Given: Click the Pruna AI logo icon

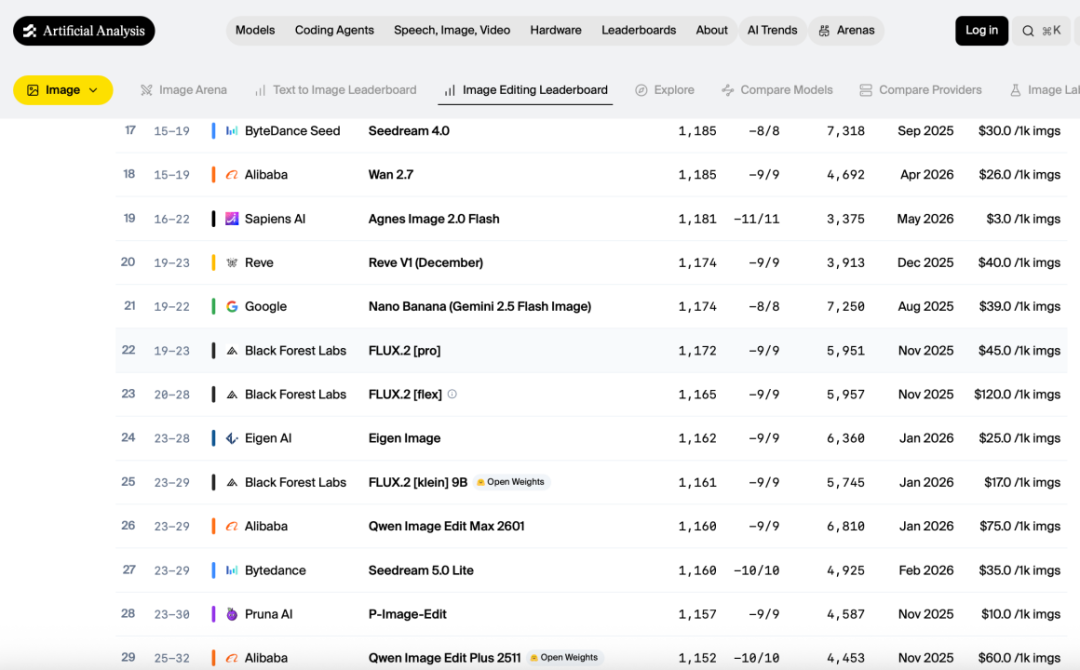Looking at the screenshot, I should coord(232,614).
